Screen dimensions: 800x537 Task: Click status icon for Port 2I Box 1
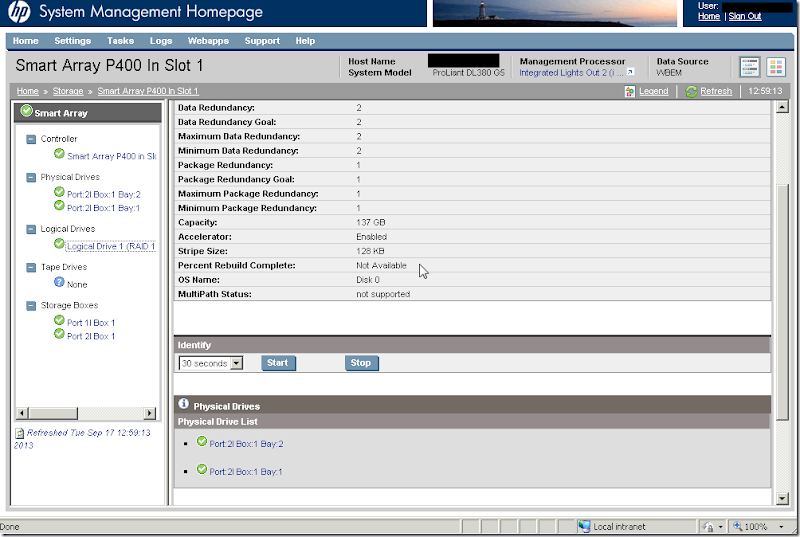59,334
